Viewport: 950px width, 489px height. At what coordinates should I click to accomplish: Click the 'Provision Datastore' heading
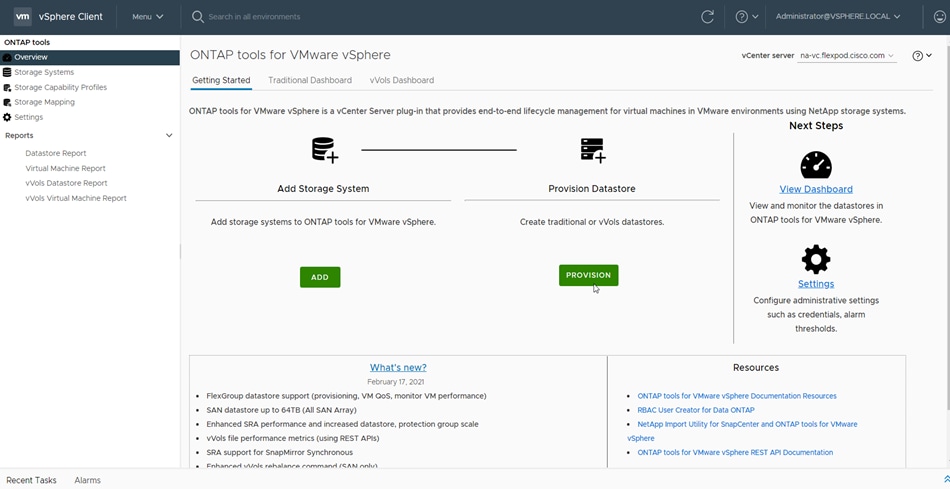[592, 188]
